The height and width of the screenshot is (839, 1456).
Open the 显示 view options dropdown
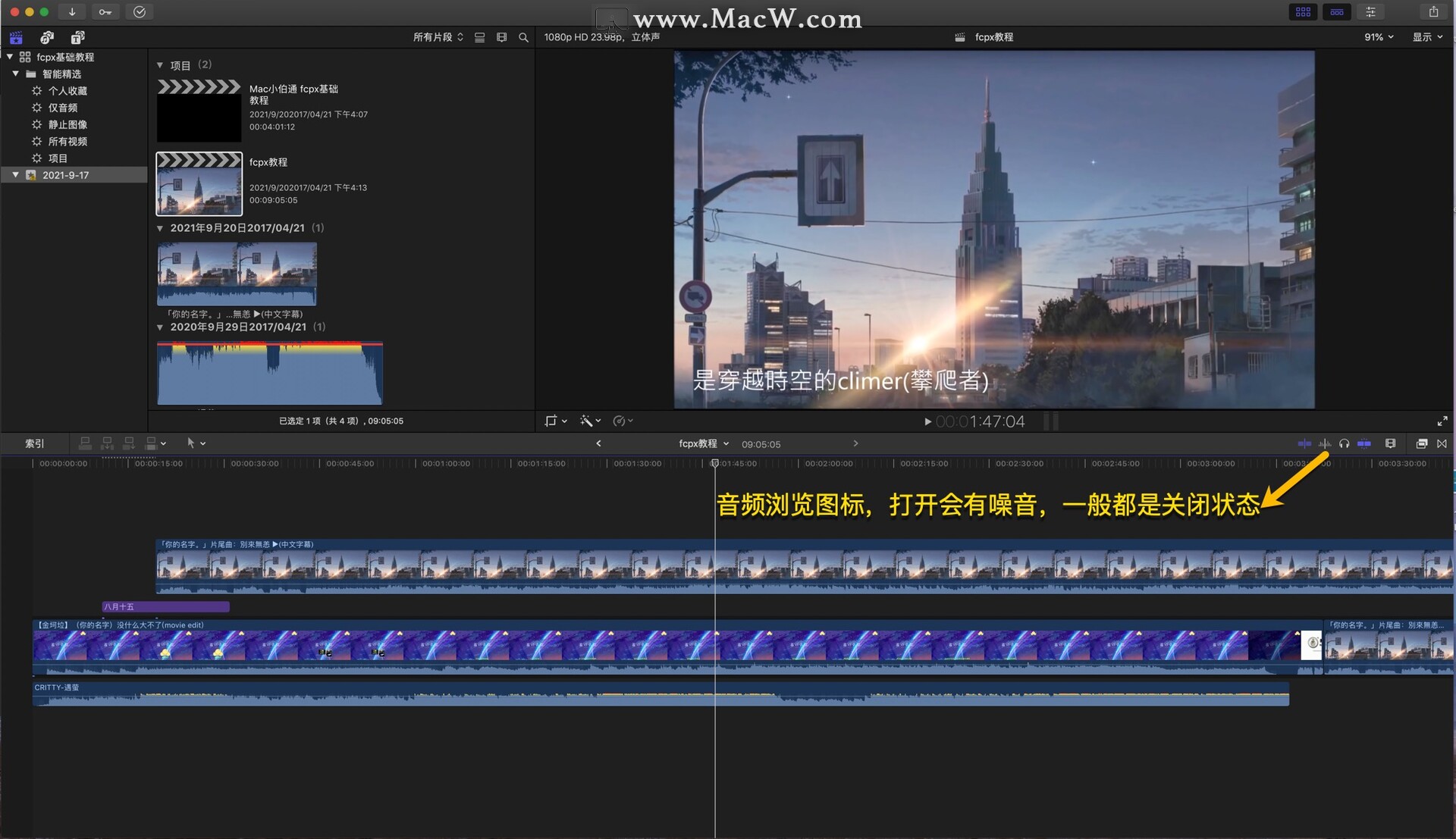tap(1427, 37)
